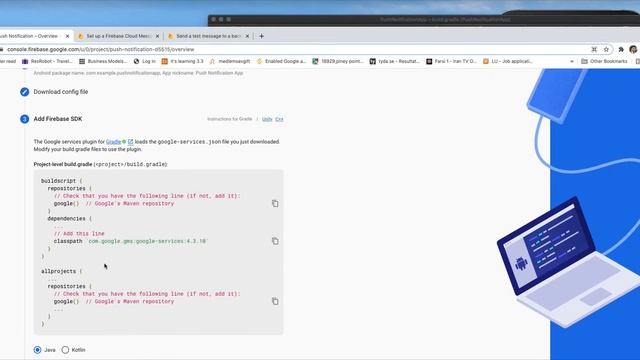Viewport: 640px width, 360px height.
Task: Click the step 3 number badge
Action: [24, 119]
